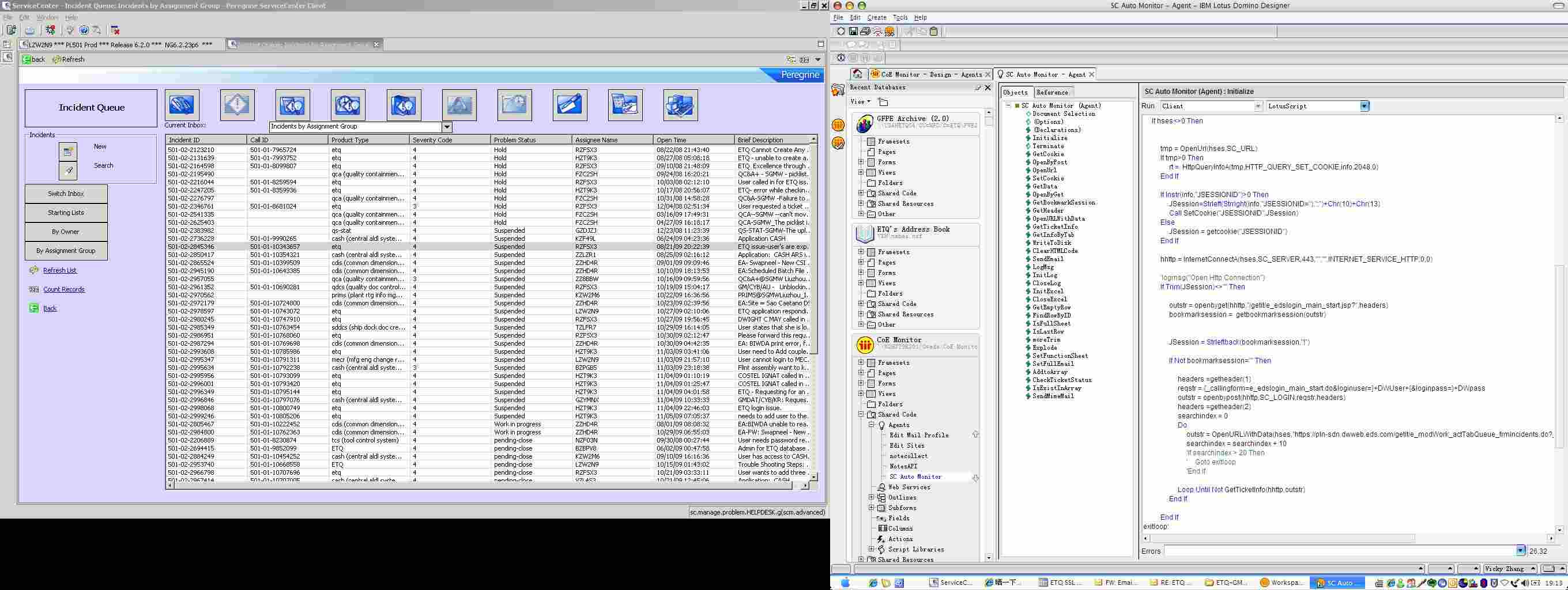The image size is (1568, 590).
Task: Open the ETQ:SSL taskbar button
Action: click(x=1060, y=583)
